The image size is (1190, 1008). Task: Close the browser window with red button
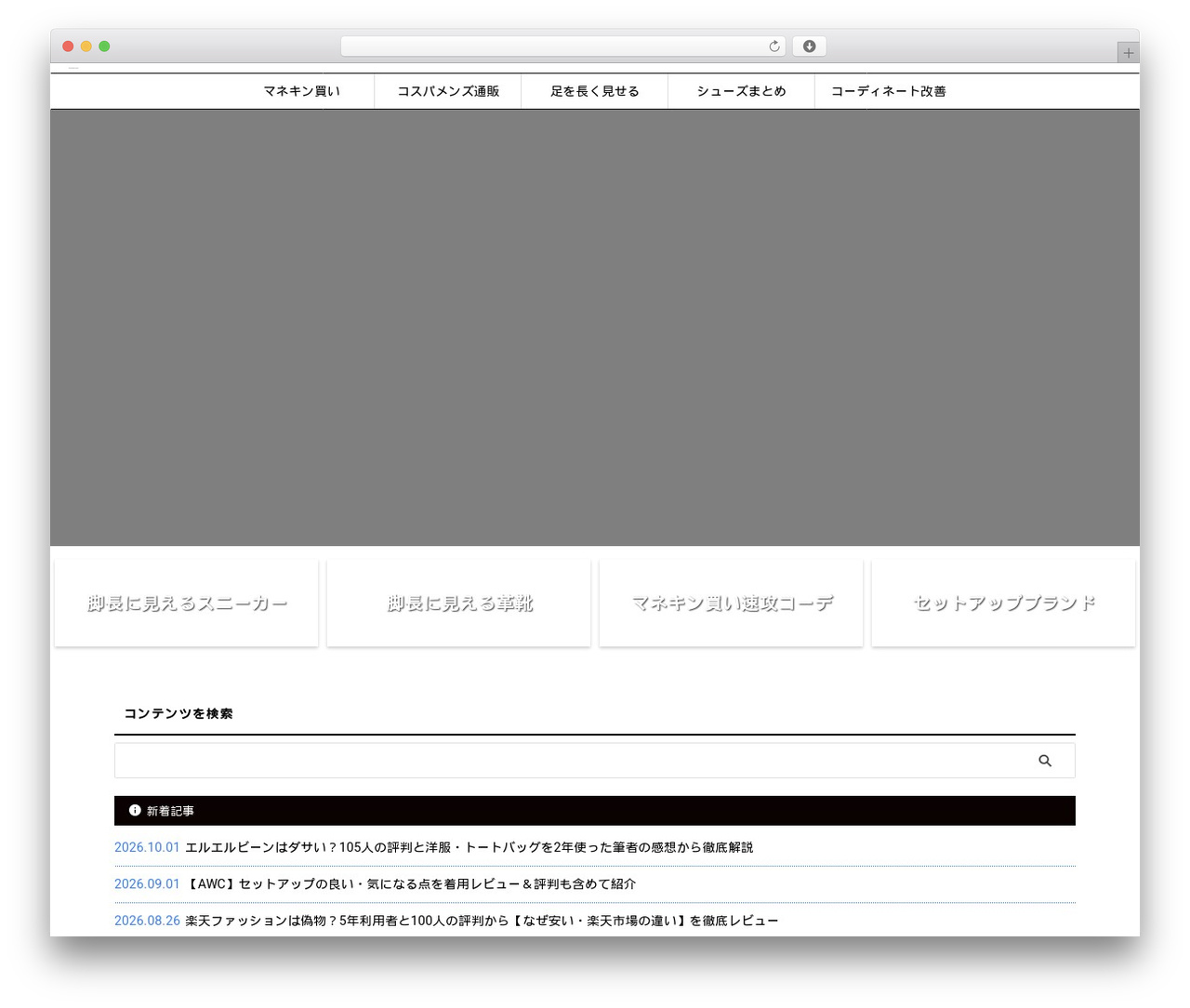pos(68,46)
